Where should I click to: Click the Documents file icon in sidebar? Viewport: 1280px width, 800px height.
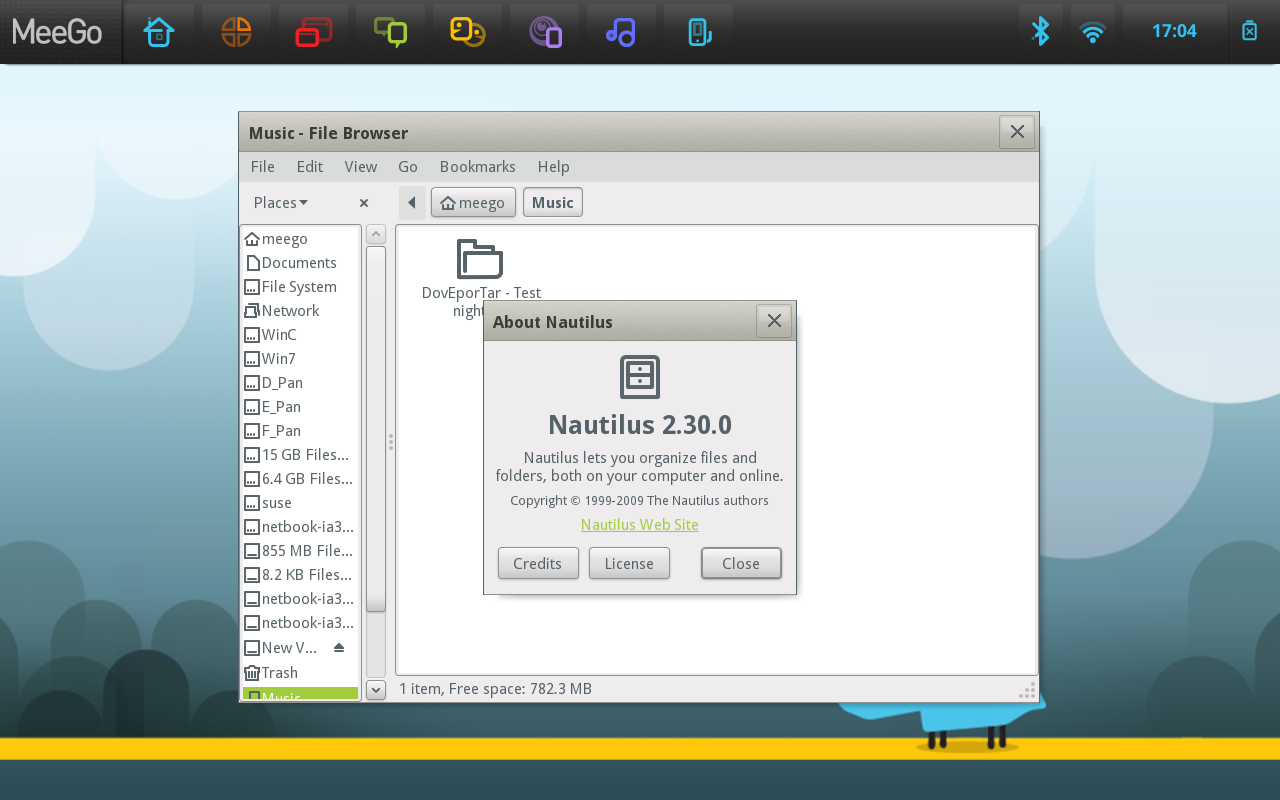coord(252,263)
